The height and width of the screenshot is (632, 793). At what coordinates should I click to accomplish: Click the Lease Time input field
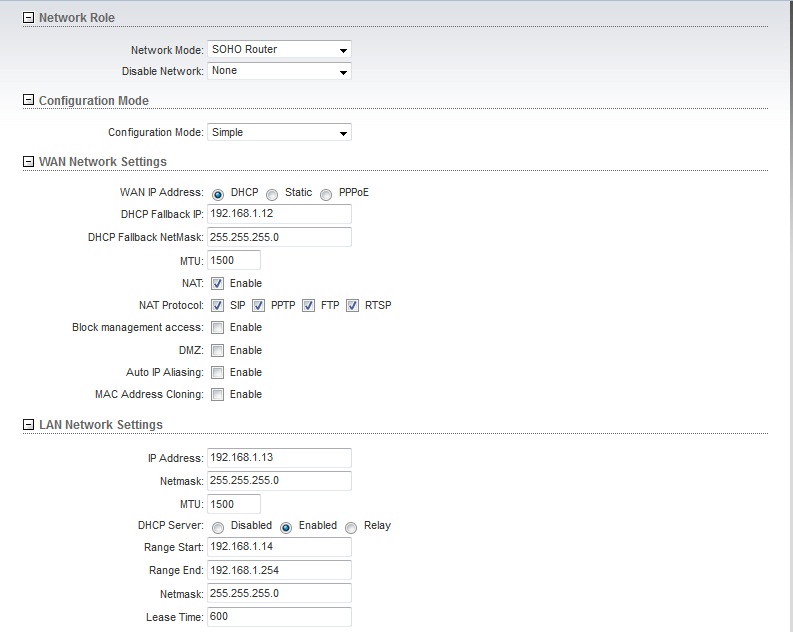[279, 617]
